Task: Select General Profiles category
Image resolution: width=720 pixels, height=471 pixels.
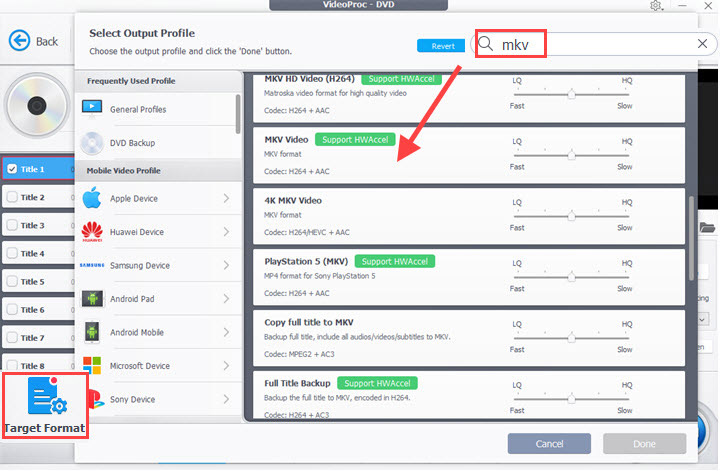Action: pyautogui.click(x=156, y=109)
